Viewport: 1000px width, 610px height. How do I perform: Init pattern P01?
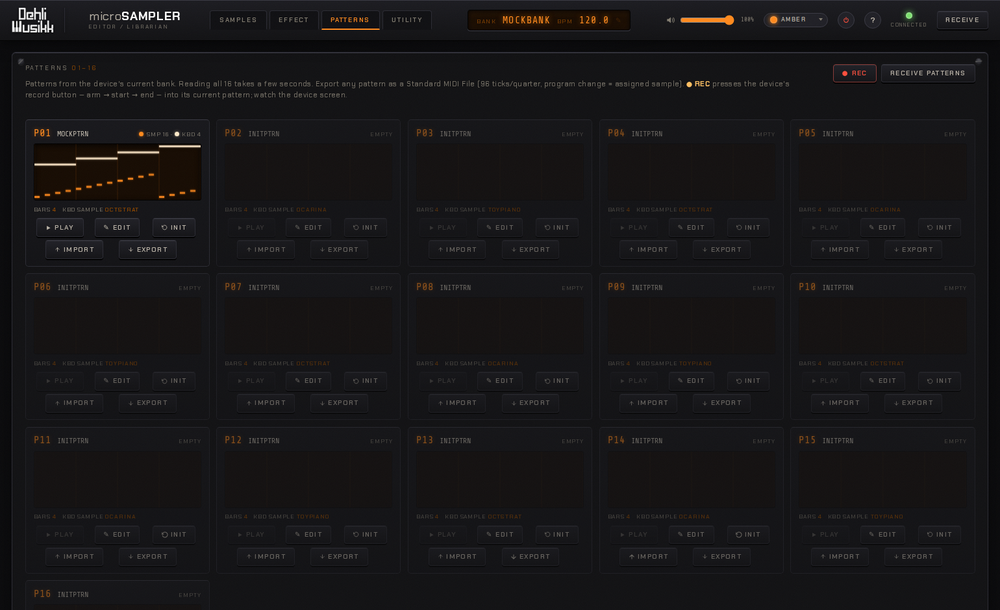click(x=173, y=227)
